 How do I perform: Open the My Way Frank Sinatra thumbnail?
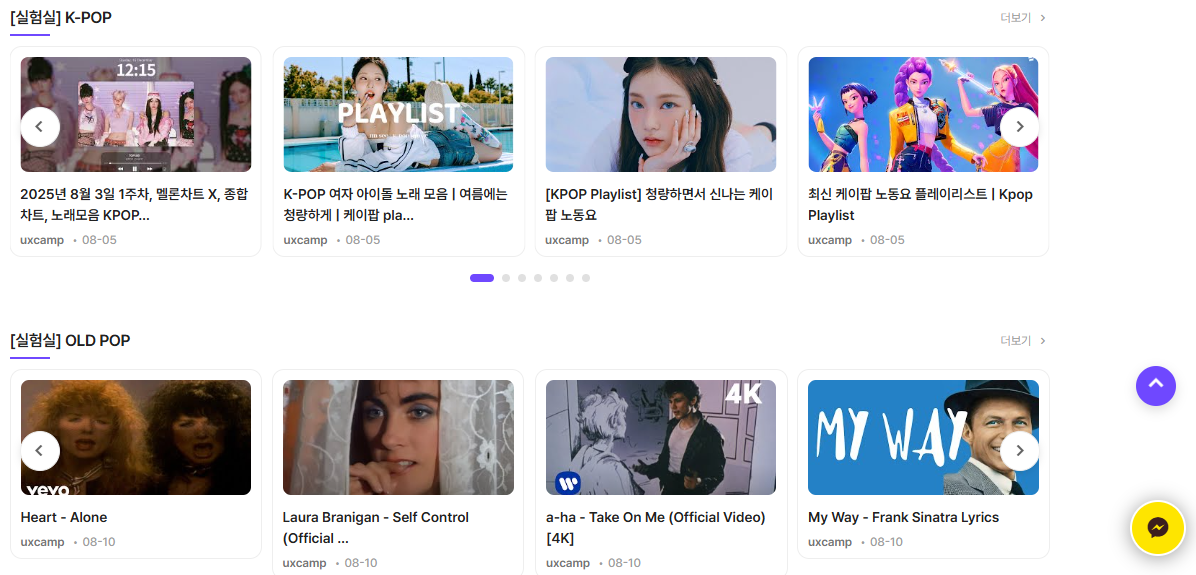point(923,437)
